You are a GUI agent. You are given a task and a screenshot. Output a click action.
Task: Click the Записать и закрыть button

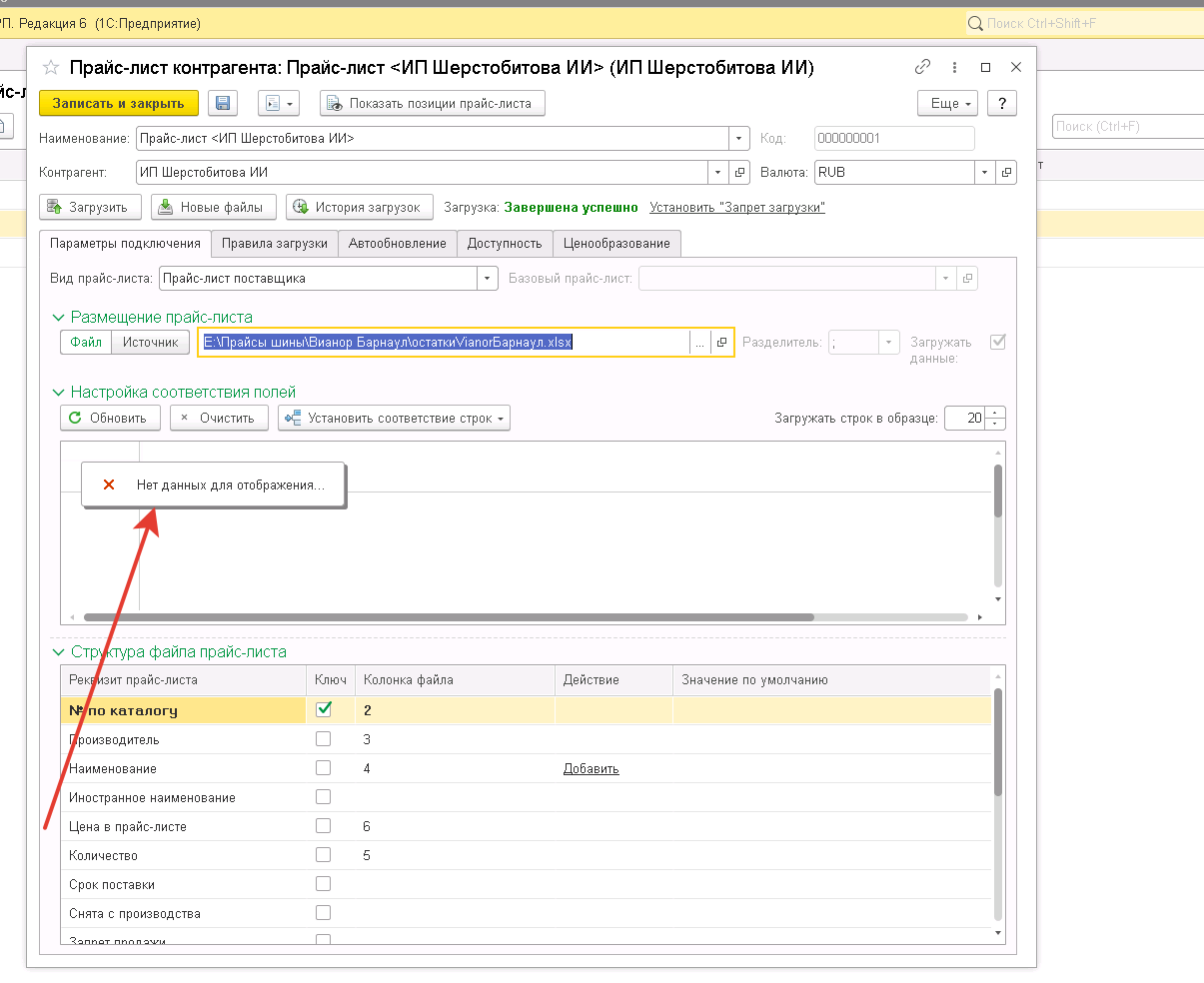point(119,103)
